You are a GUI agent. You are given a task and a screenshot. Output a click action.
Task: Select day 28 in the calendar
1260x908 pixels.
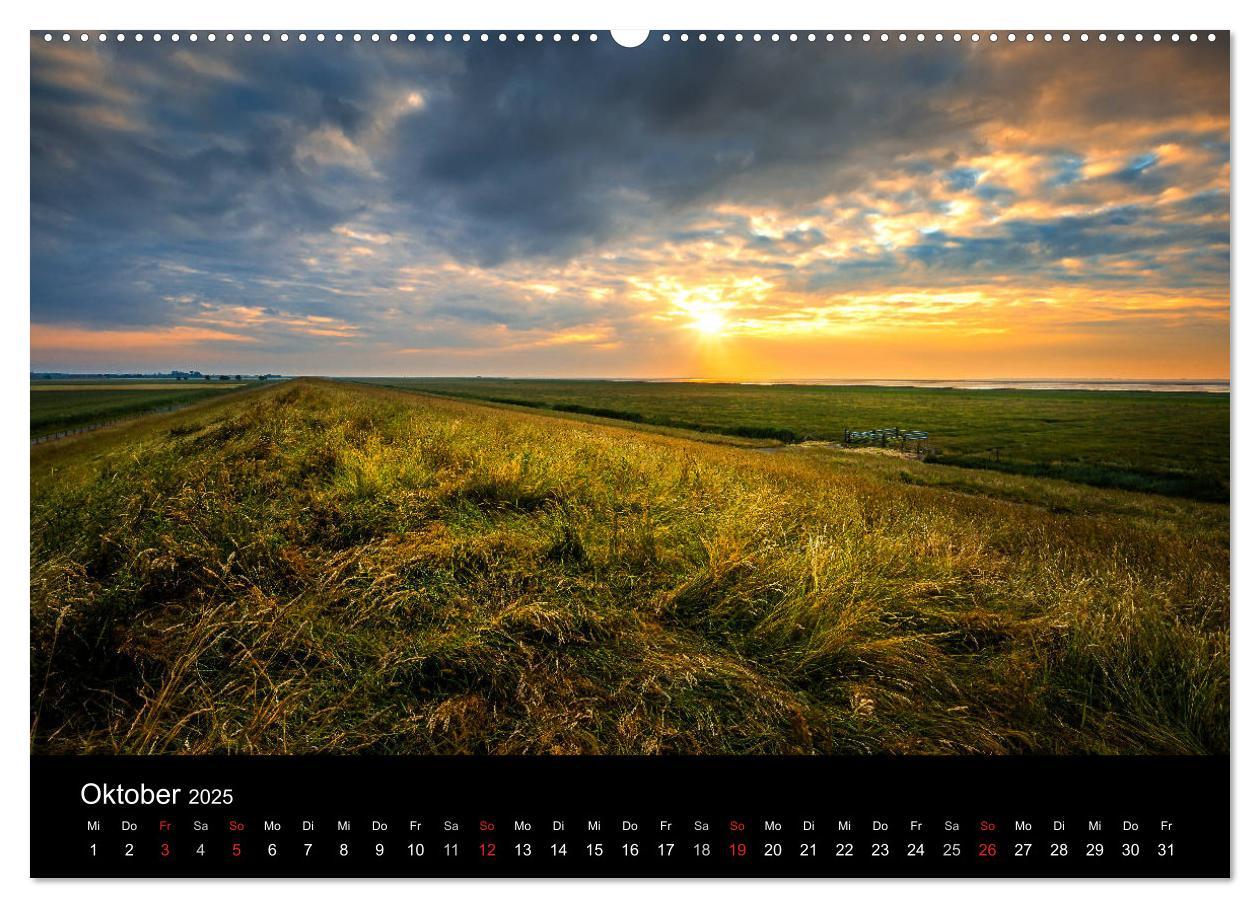[1059, 850]
